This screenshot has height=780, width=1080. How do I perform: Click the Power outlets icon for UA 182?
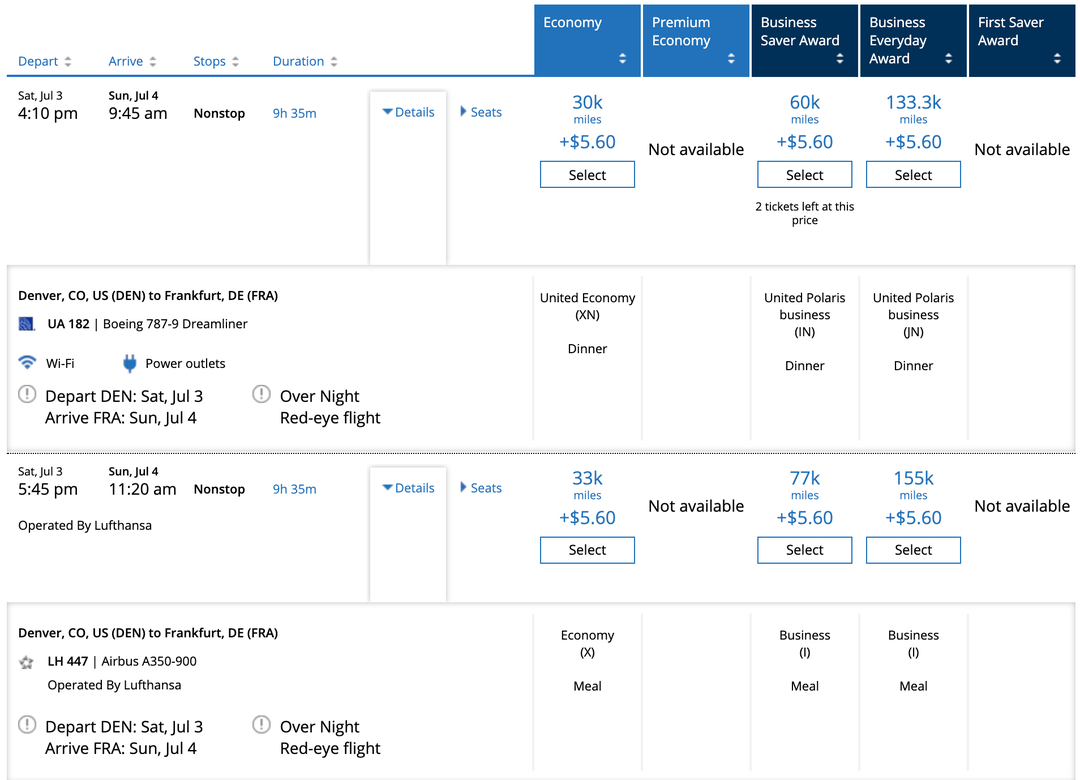(x=130, y=362)
